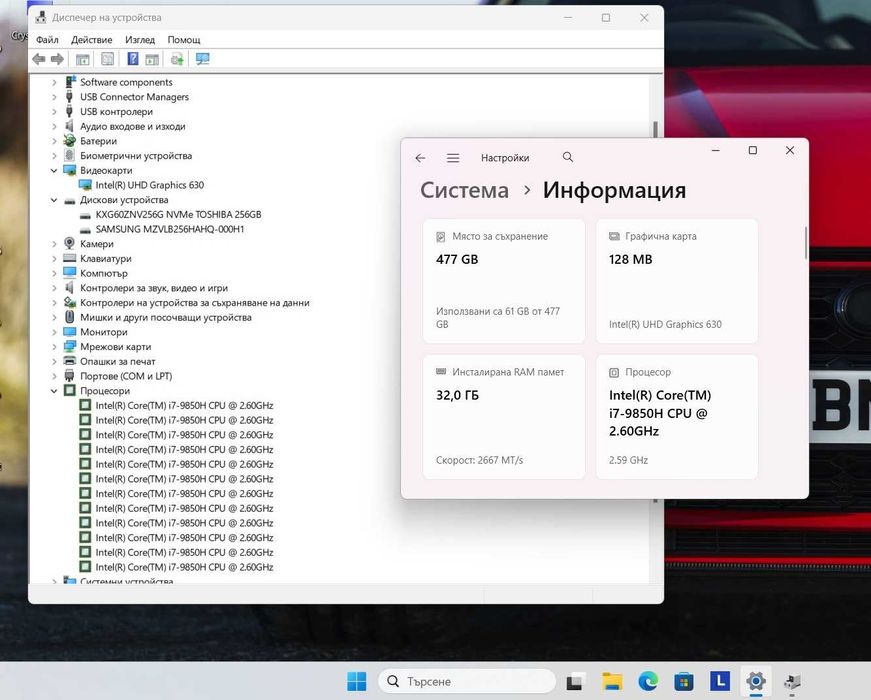Open Microsoft Store from taskbar

click(x=684, y=681)
